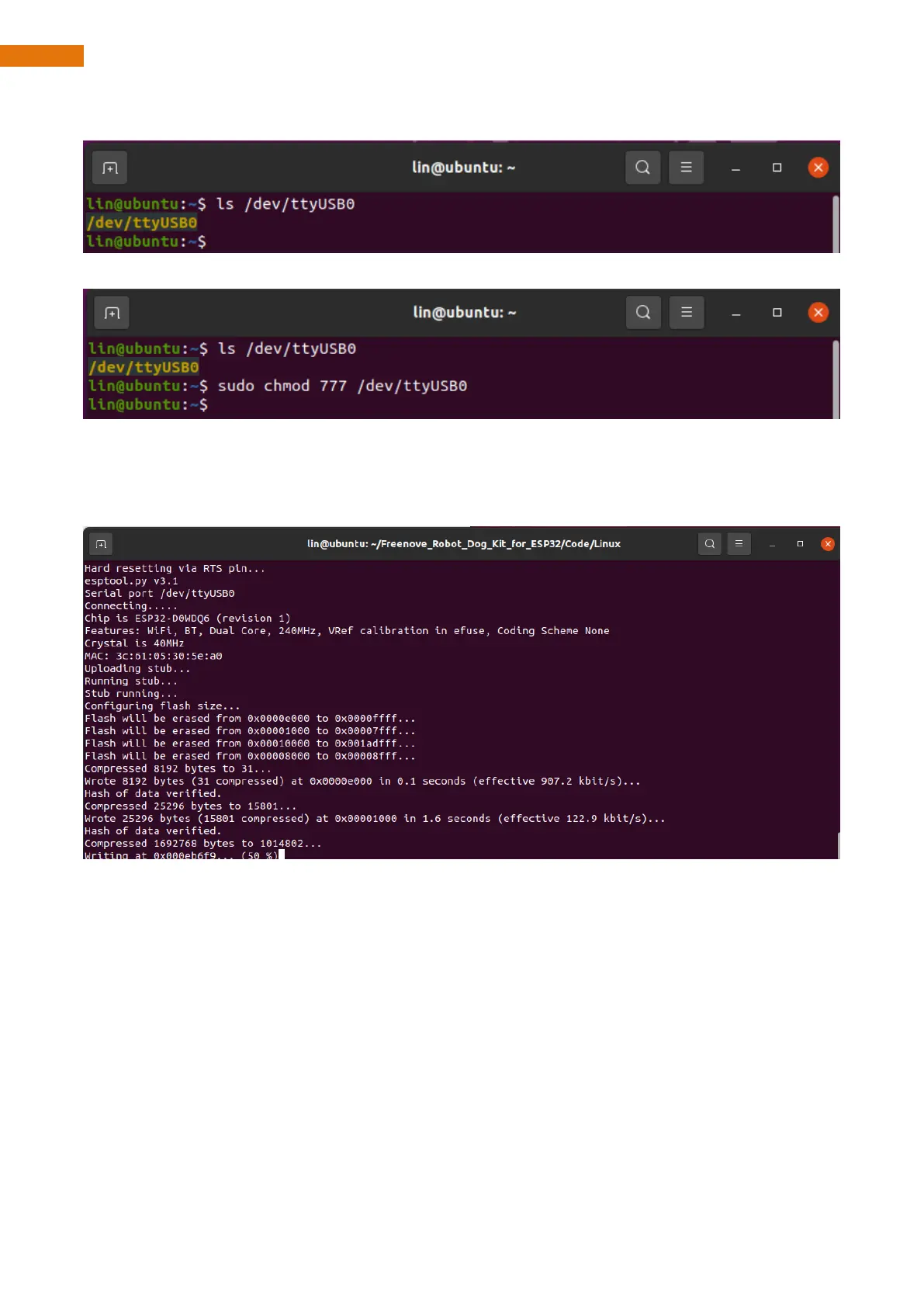This screenshot has width=924, height=1307.
Task: Click 'Configuring flash size...' line
Action: pos(162,706)
